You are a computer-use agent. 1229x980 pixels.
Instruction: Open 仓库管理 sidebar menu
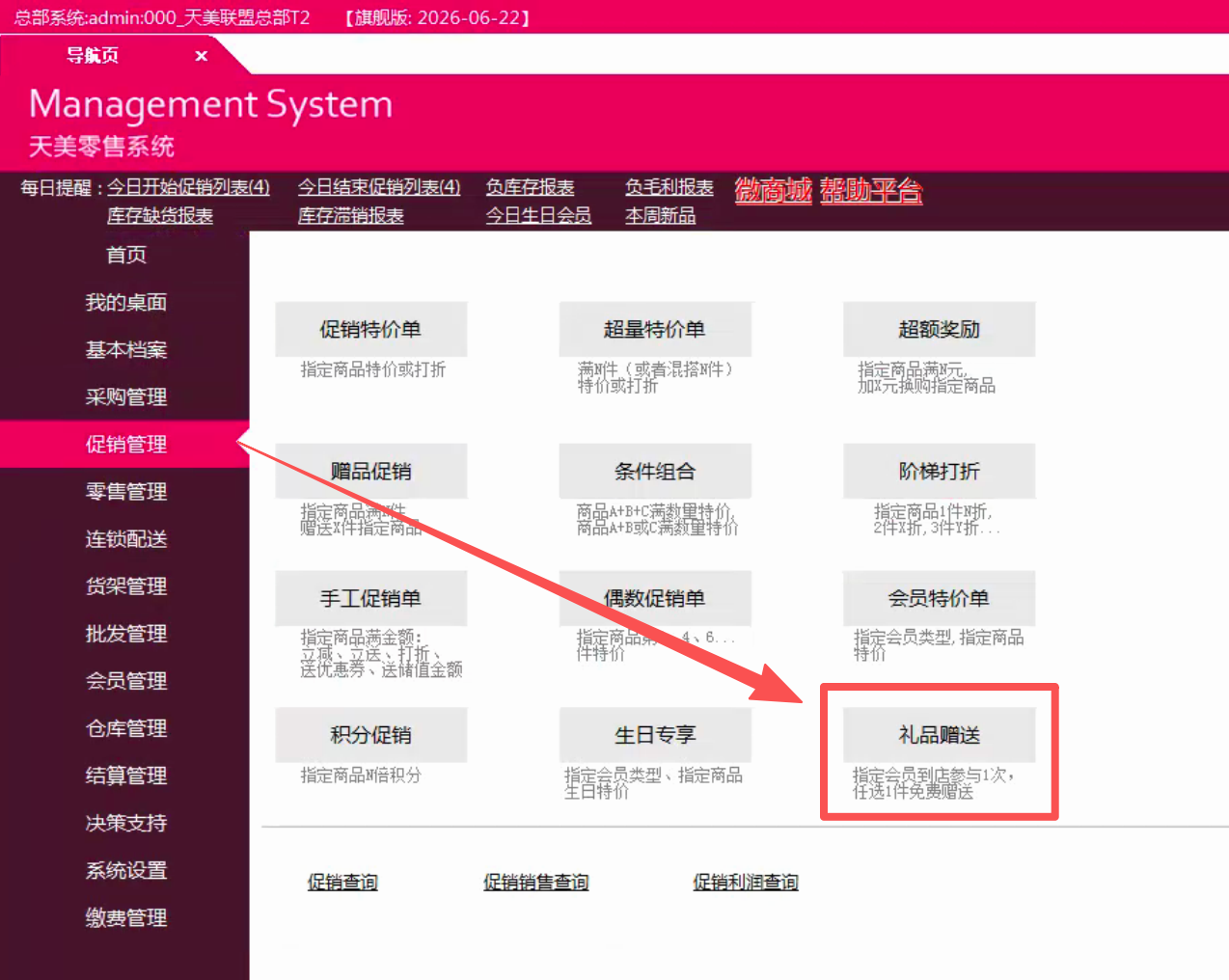(x=125, y=727)
